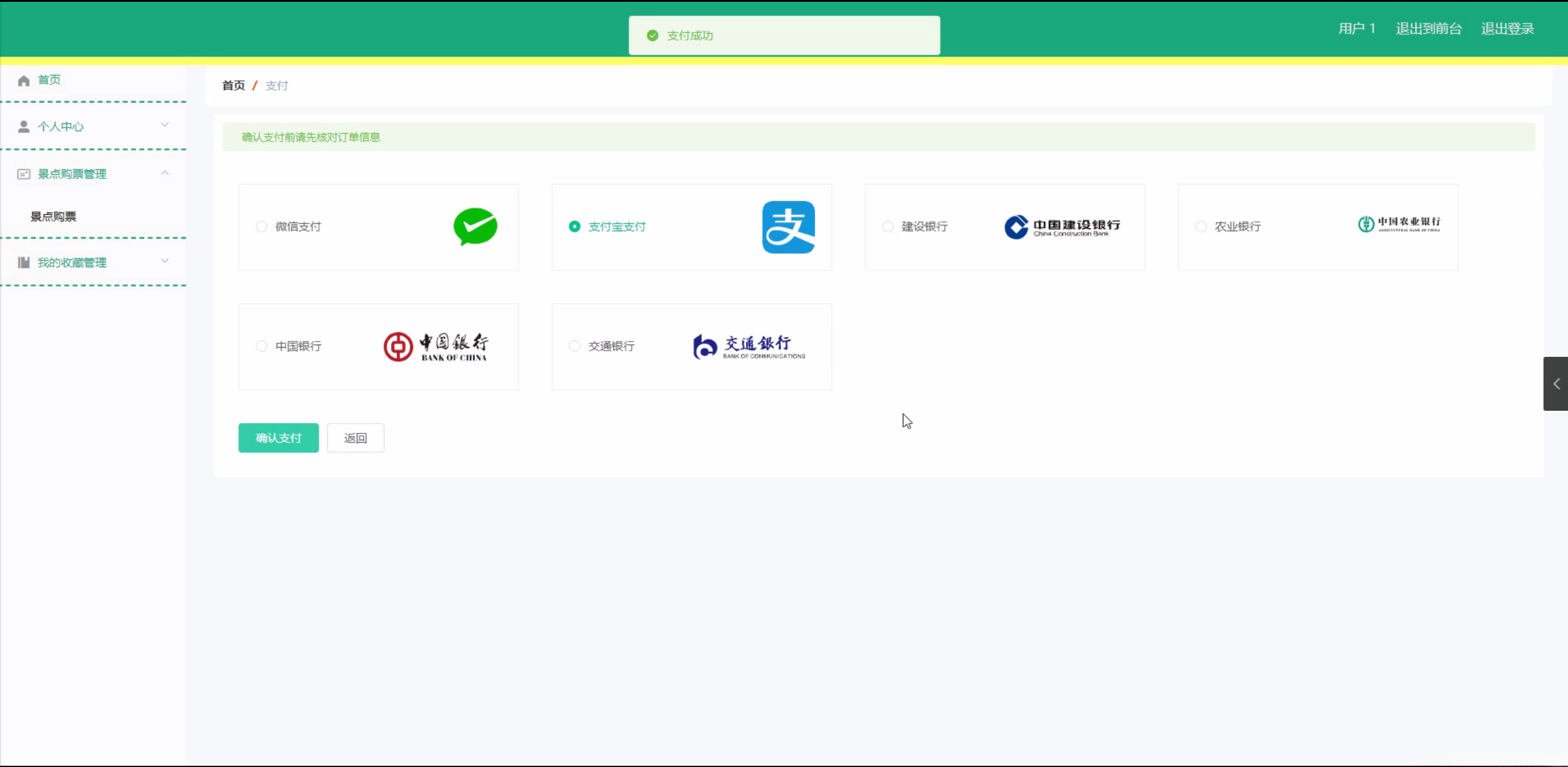Click the home icon in sidebar
Image resolution: width=1568 pixels, height=767 pixels.
[x=24, y=80]
